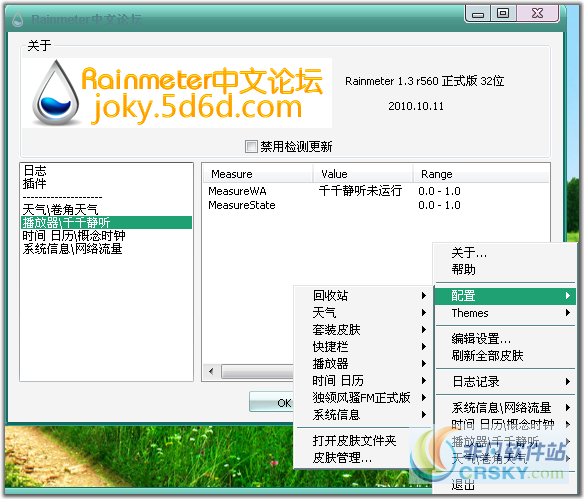Open the 配置 submenu
Image resolution: width=584 pixels, height=499 pixels.
tap(505, 296)
